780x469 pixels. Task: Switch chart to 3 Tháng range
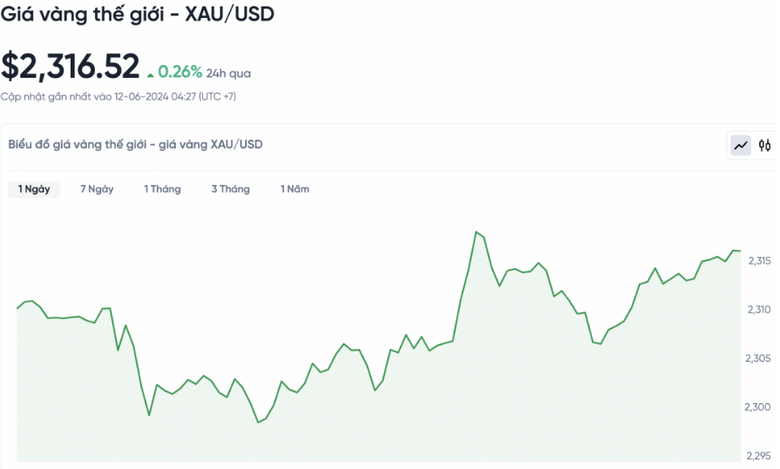(230, 189)
